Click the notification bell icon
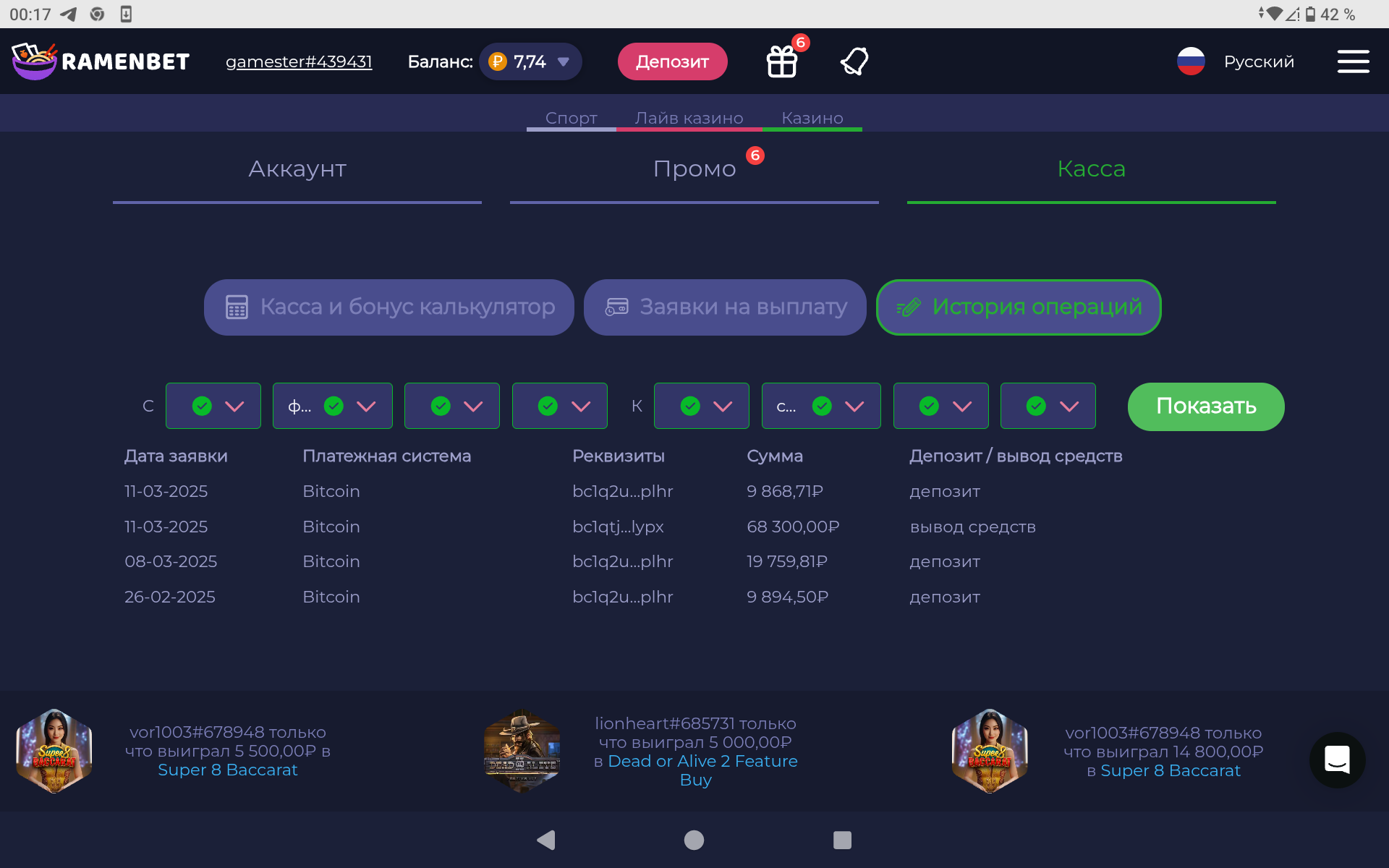The image size is (1389, 868). point(854,61)
